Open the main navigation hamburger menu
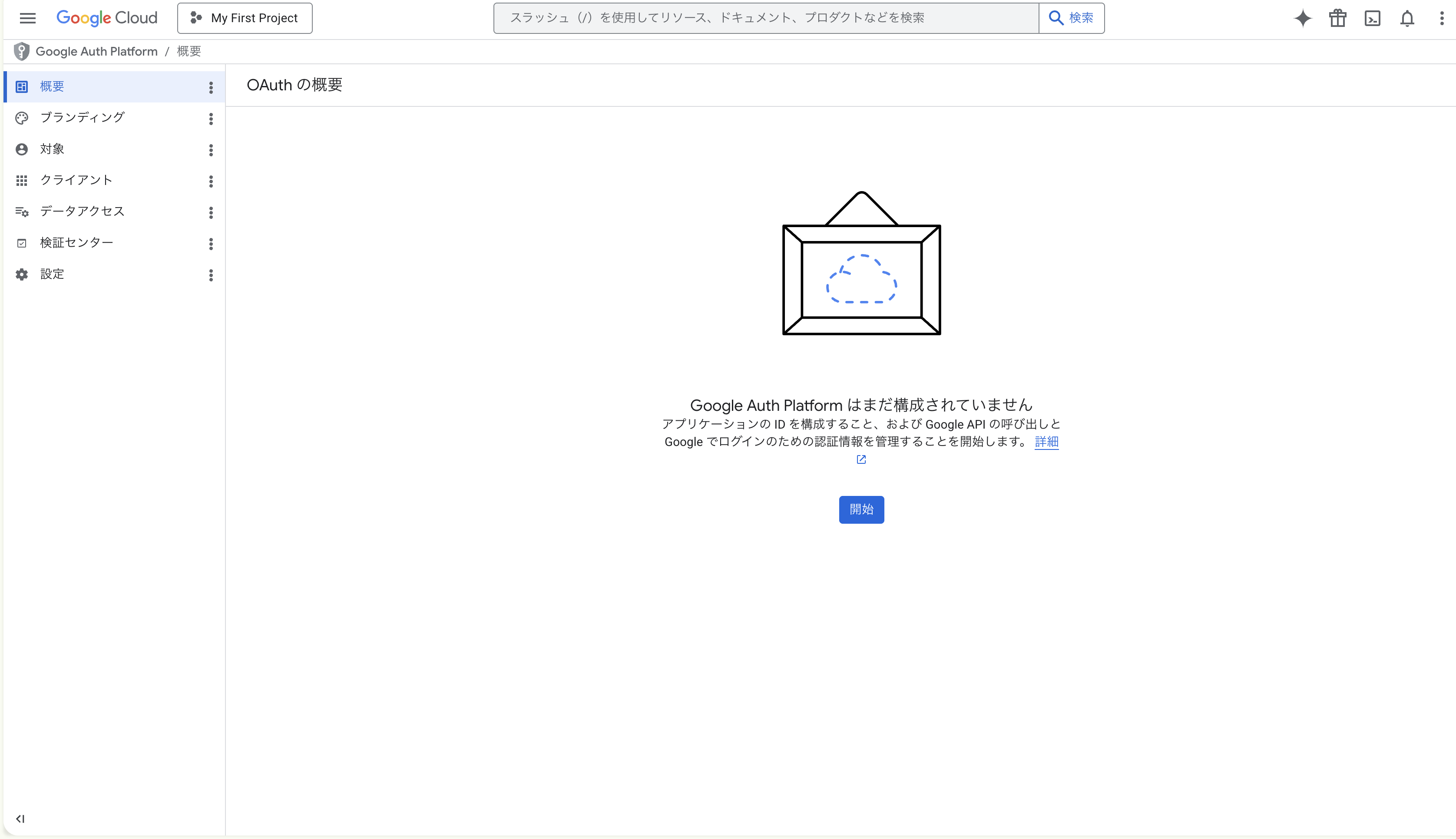Viewport: 1456px width, 839px height. click(x=28, y=18)
